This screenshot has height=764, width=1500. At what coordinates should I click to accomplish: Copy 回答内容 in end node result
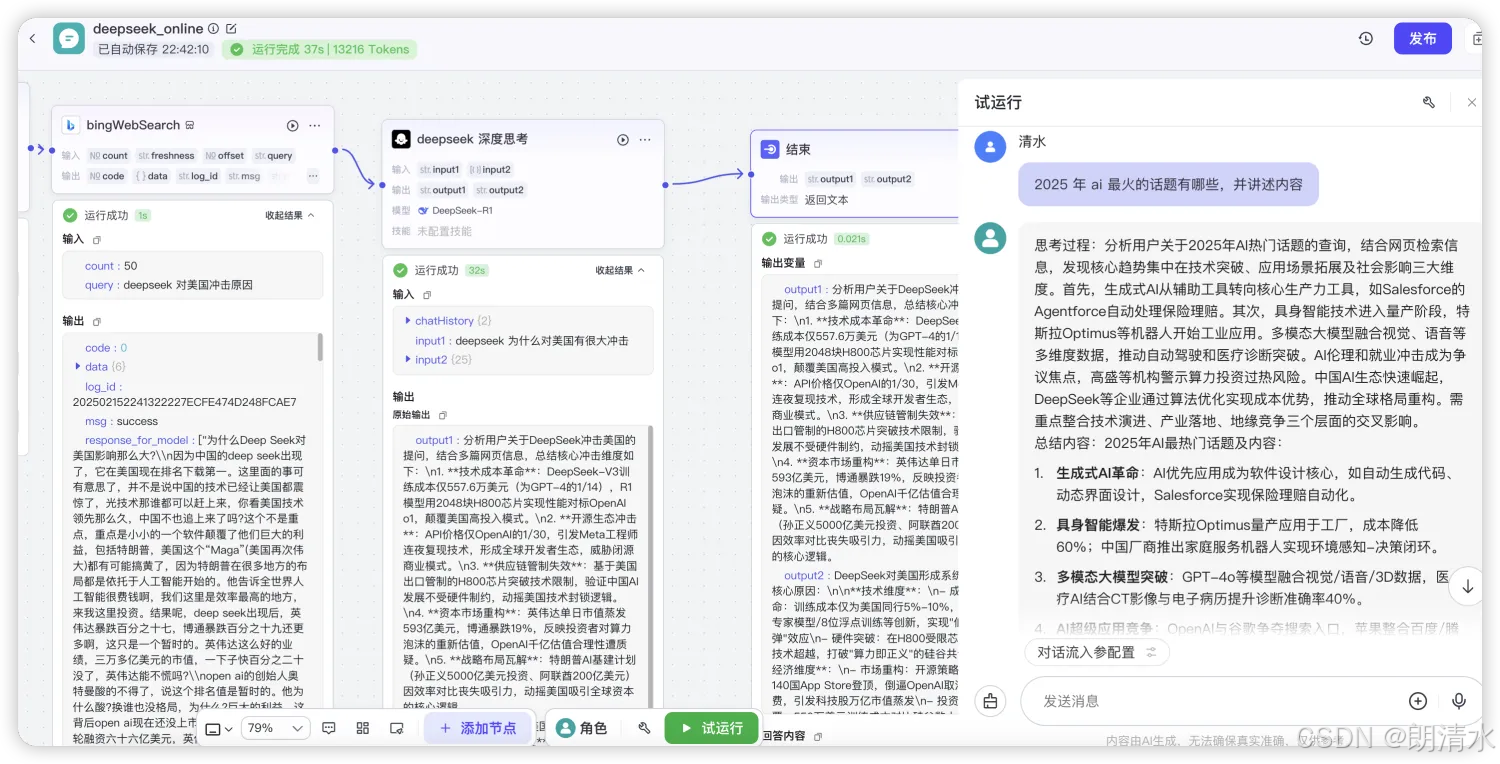pos(817,736)
